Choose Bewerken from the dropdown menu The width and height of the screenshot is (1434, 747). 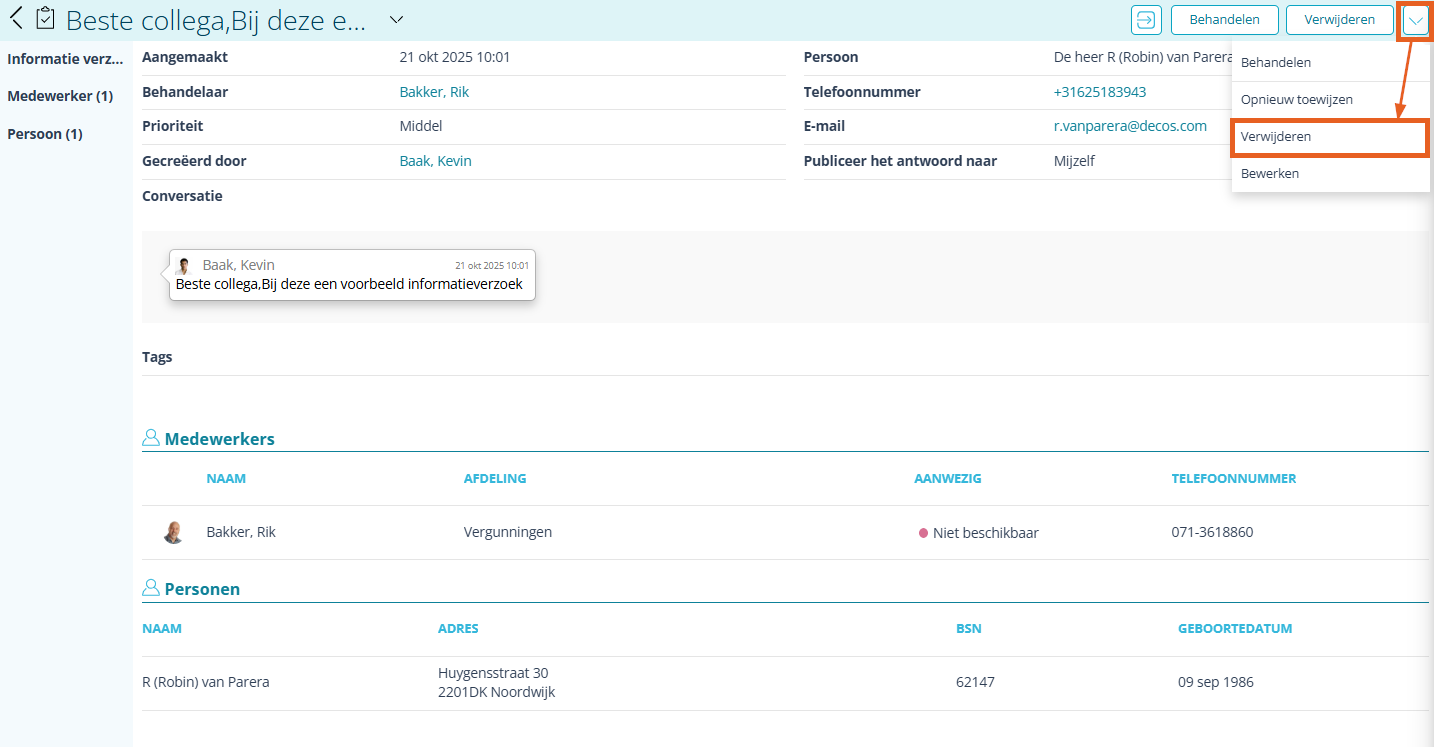(1269, 173)
